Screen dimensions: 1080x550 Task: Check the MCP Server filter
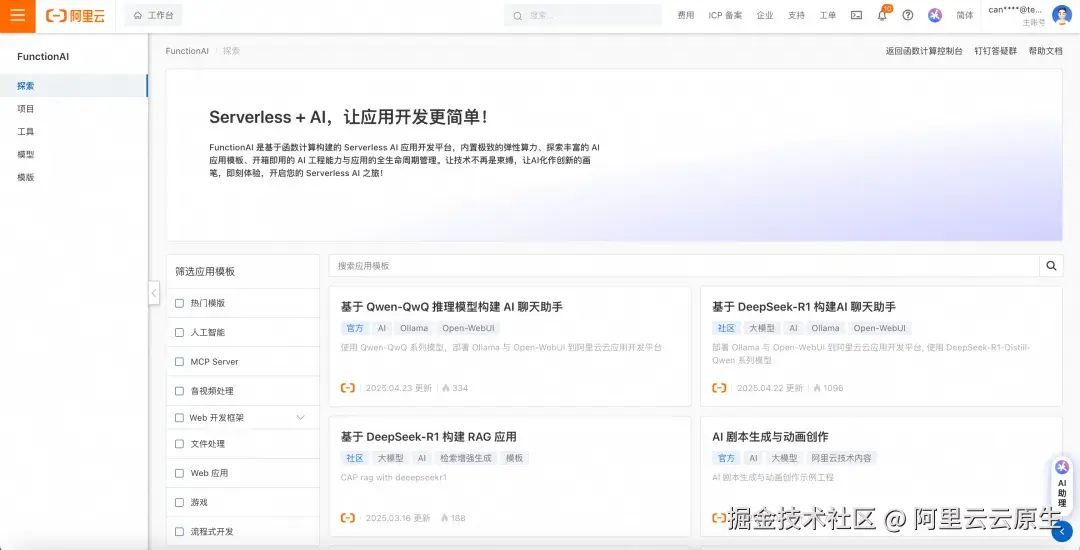(x=180, y=361)
